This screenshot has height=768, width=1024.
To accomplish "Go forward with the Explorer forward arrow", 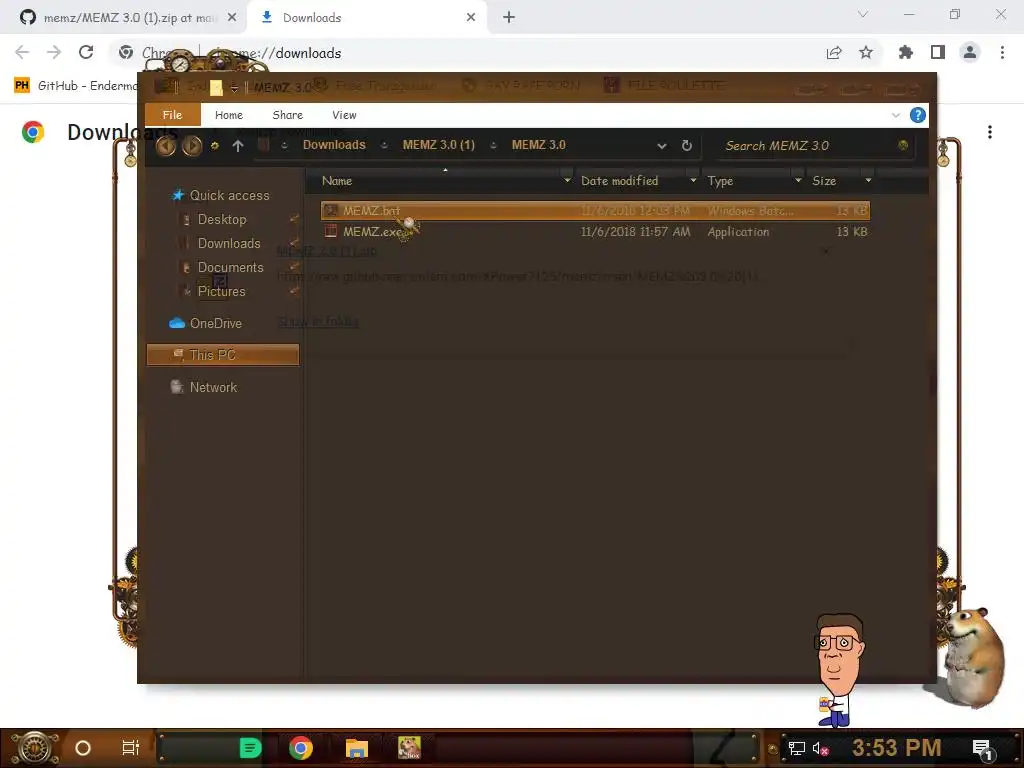I will coord(191,146).
